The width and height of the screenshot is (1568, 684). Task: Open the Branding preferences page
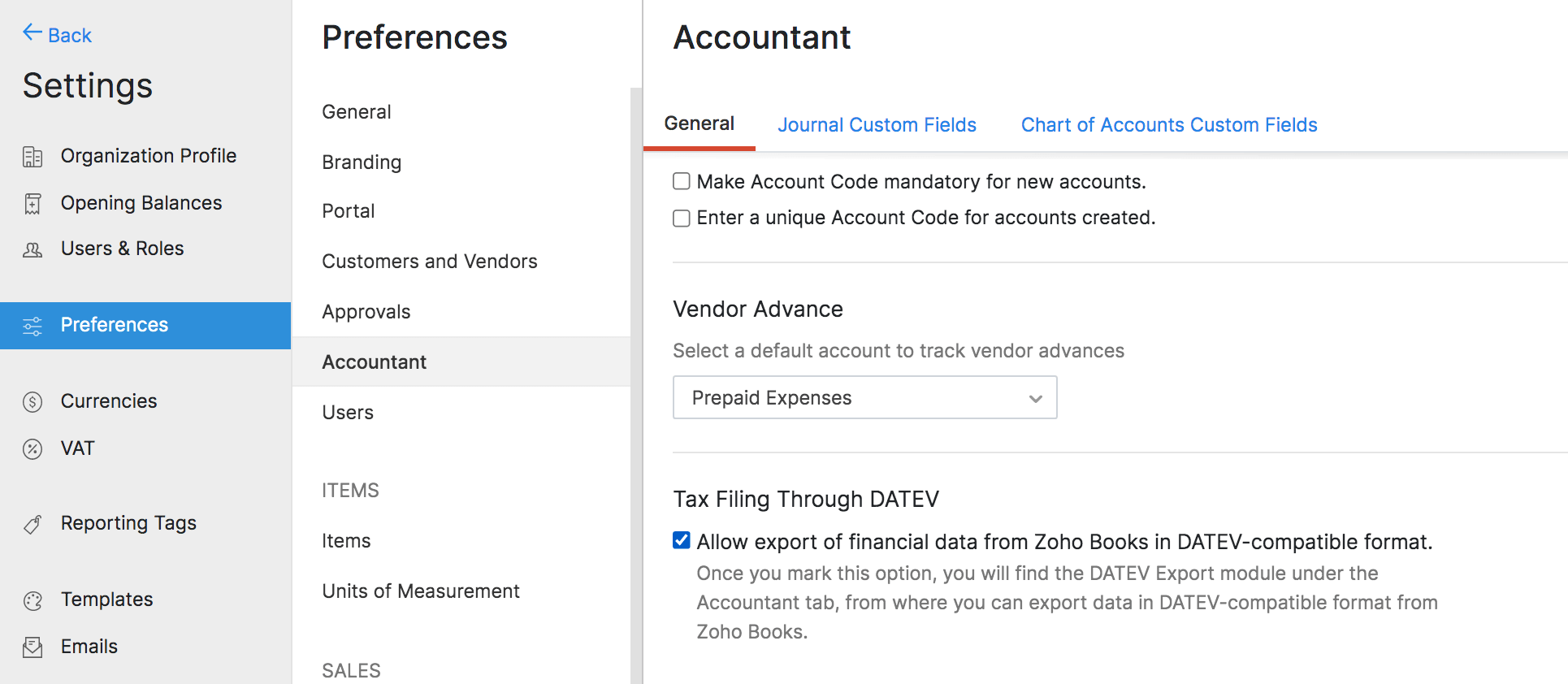[362, 162]
